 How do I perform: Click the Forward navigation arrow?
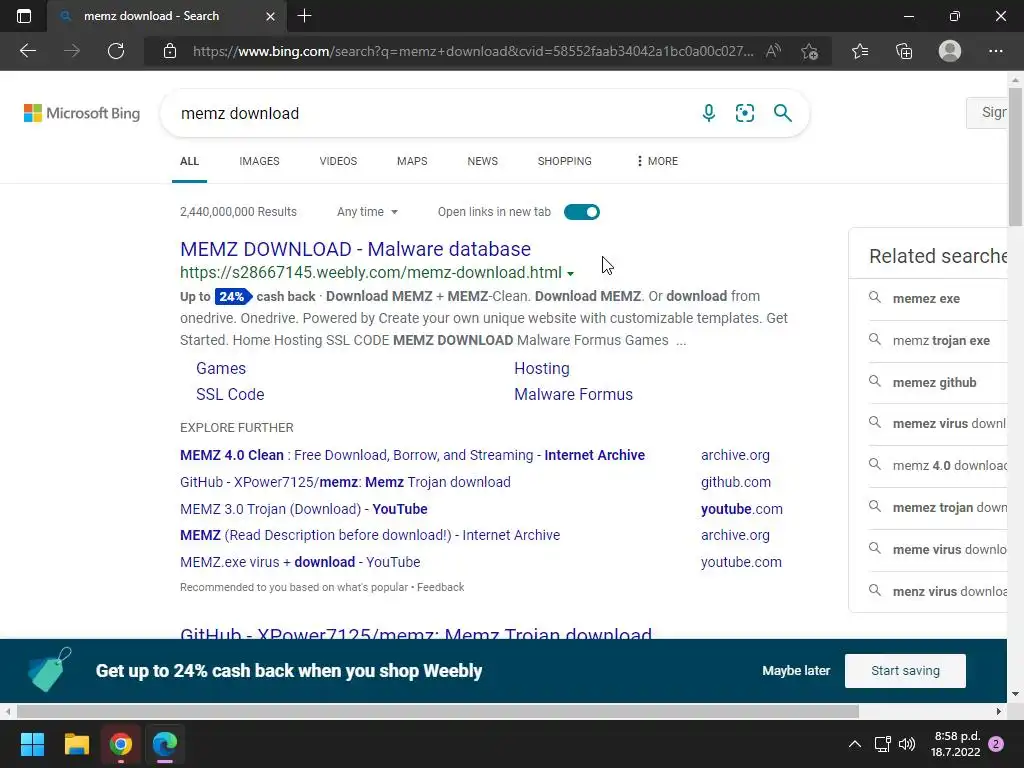click(72, 51)
